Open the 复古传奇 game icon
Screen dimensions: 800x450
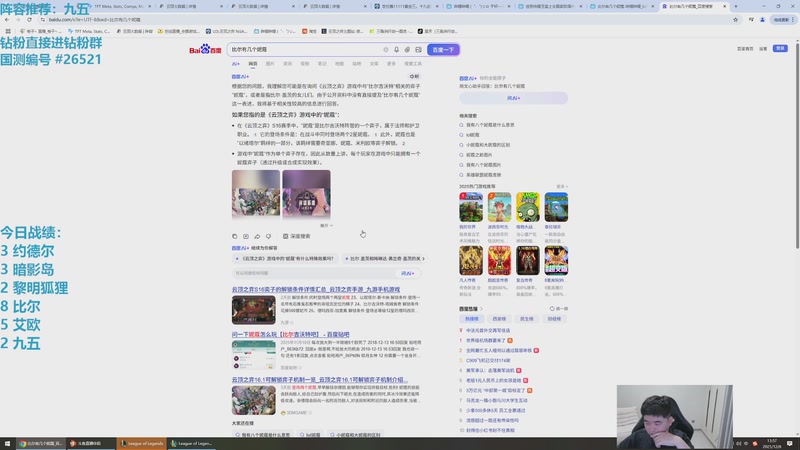point(528,261)
